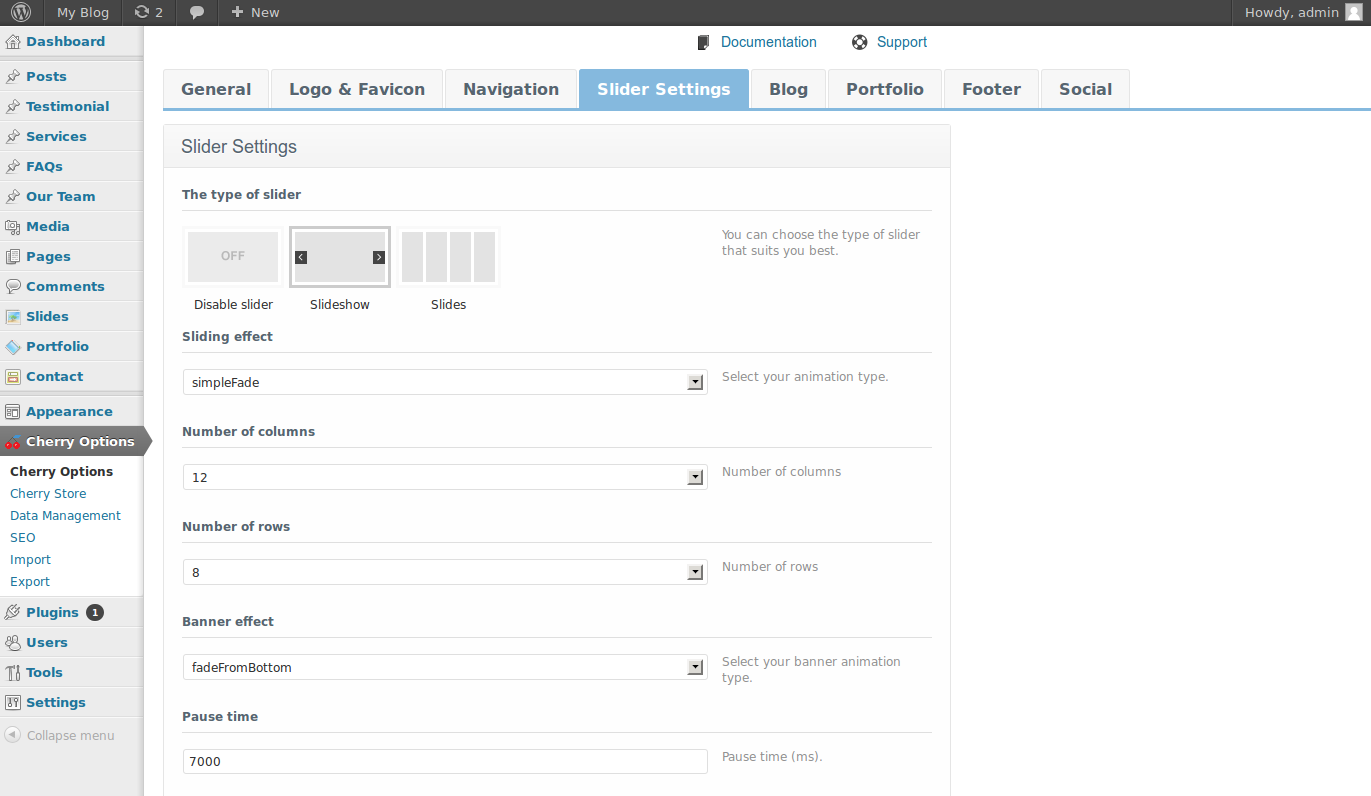Open the Sliding effect simpleFade dropdown

445,382
